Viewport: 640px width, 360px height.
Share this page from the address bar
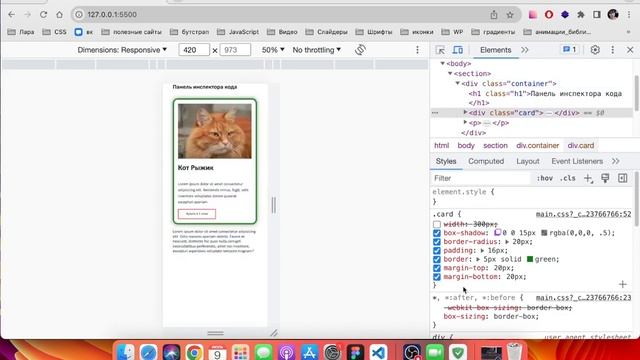(494, 15)
